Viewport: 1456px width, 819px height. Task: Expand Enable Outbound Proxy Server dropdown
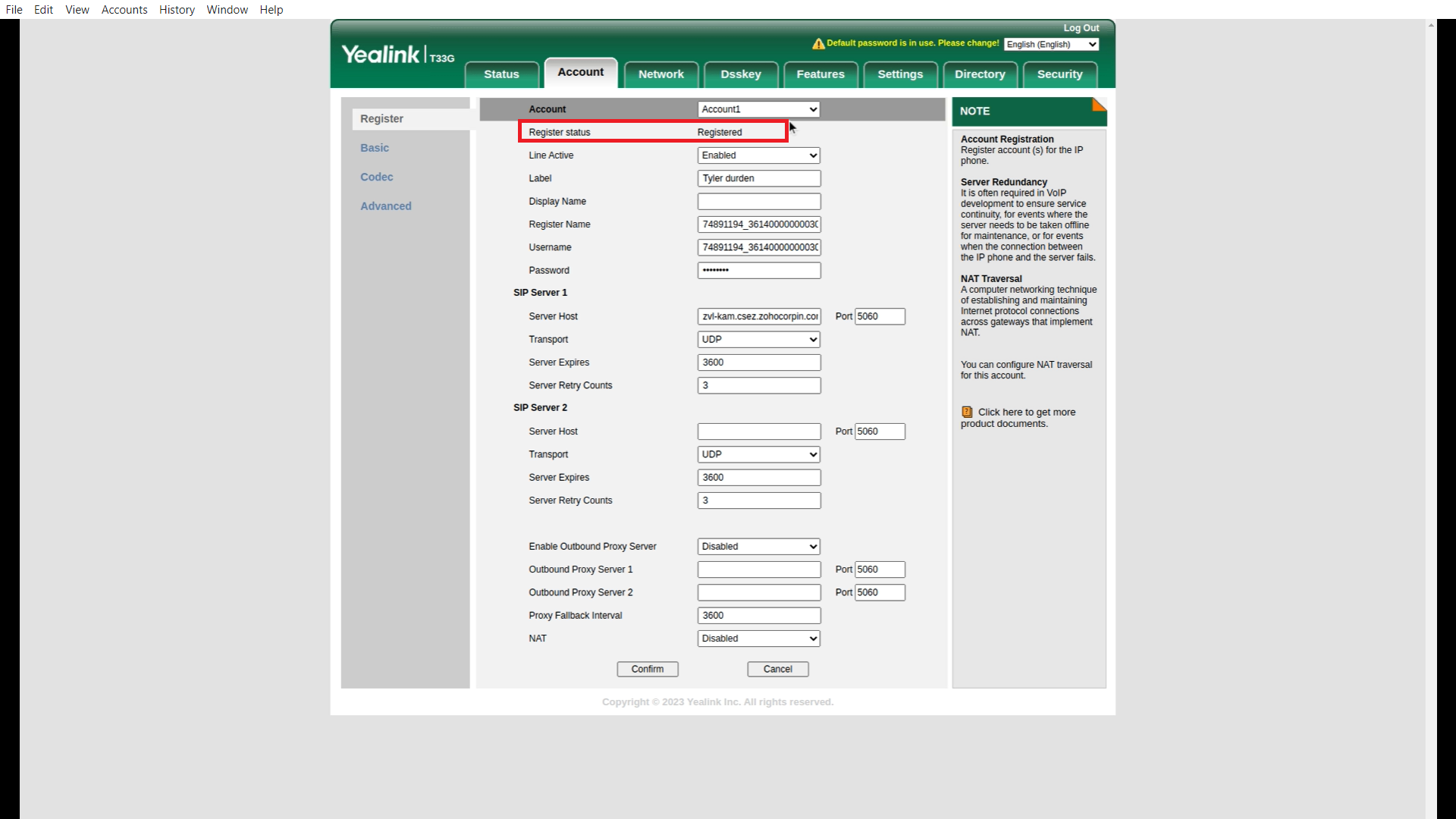(x=758, y=547)
